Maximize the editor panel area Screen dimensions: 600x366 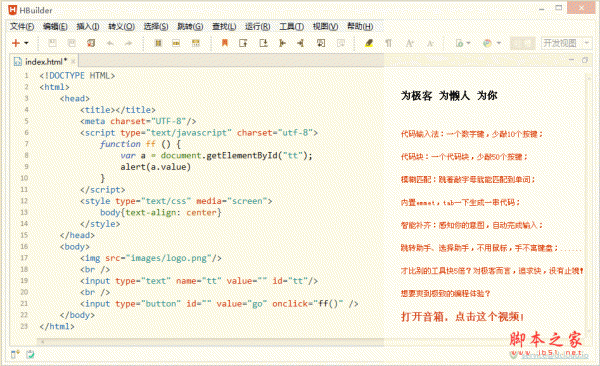tap(585, 60)
